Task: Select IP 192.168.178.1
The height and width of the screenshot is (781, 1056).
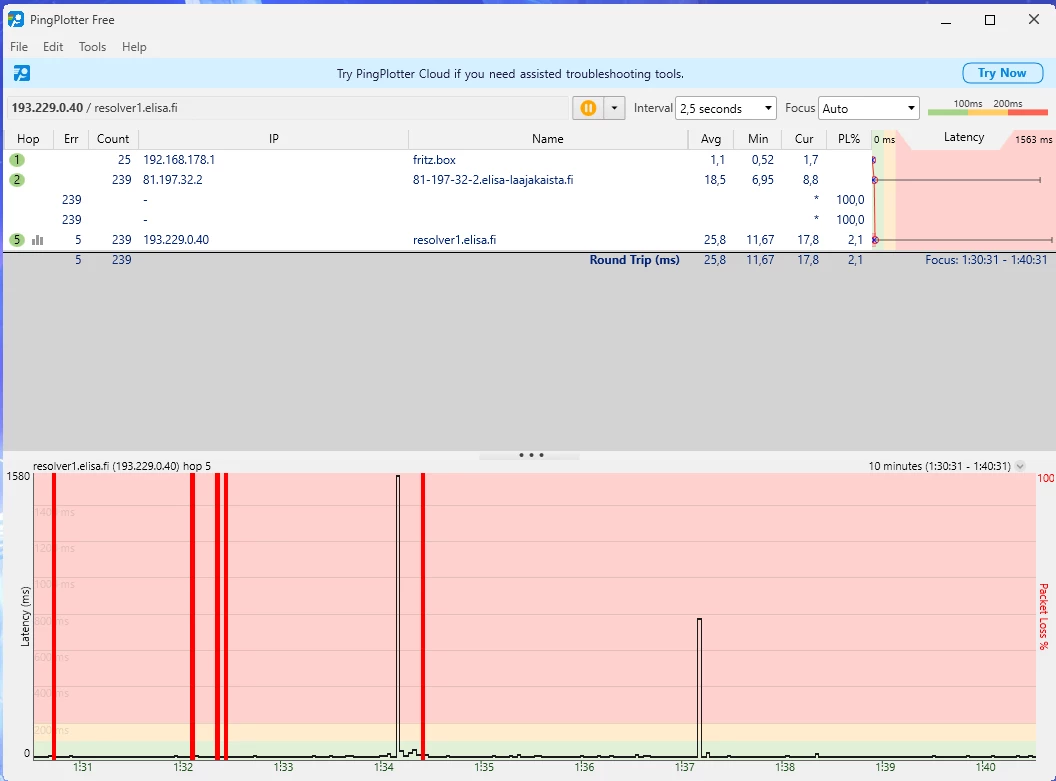Action: point(178,160)
